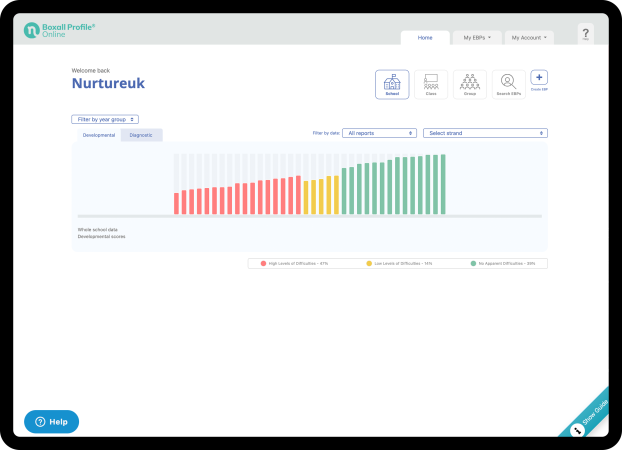Click the tallest green bar in chart
This screenshot has height=450, width=622.
443,184
